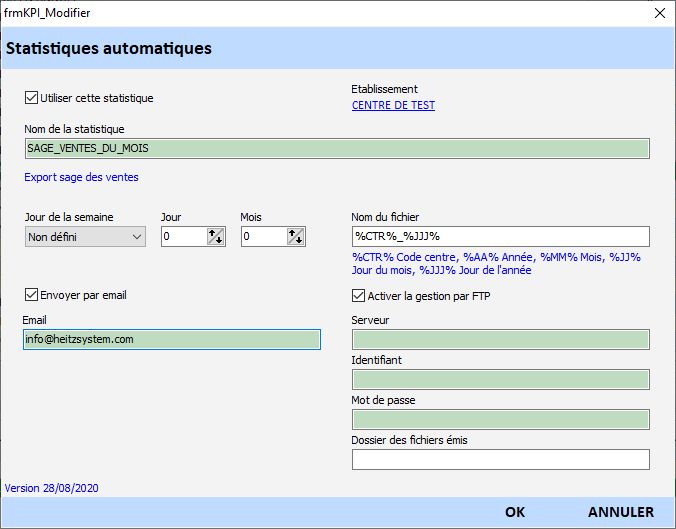Click the Jour number field

(184, 237)
